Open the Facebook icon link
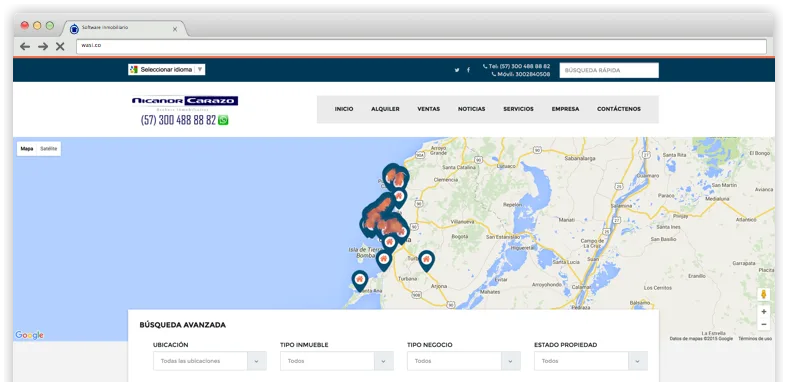 pyautogui.click(x=468, y=70)
